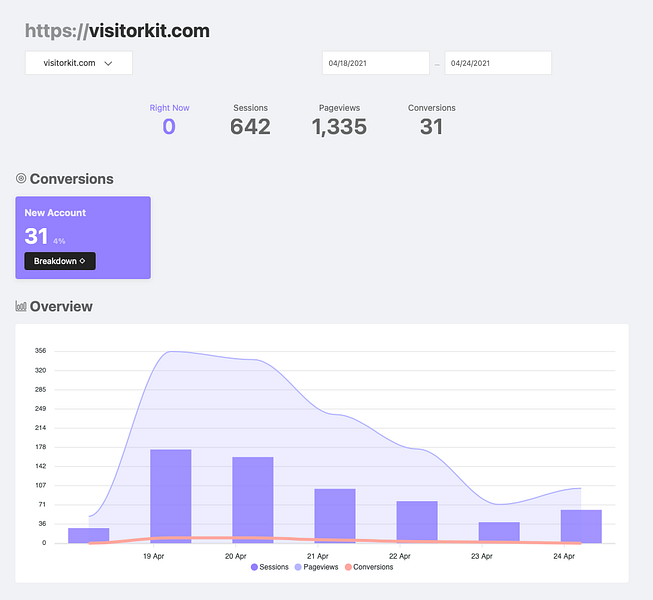Click the https://visitorkit.com page title
This screenshot has width=653, height=600.
pos(117,31)
